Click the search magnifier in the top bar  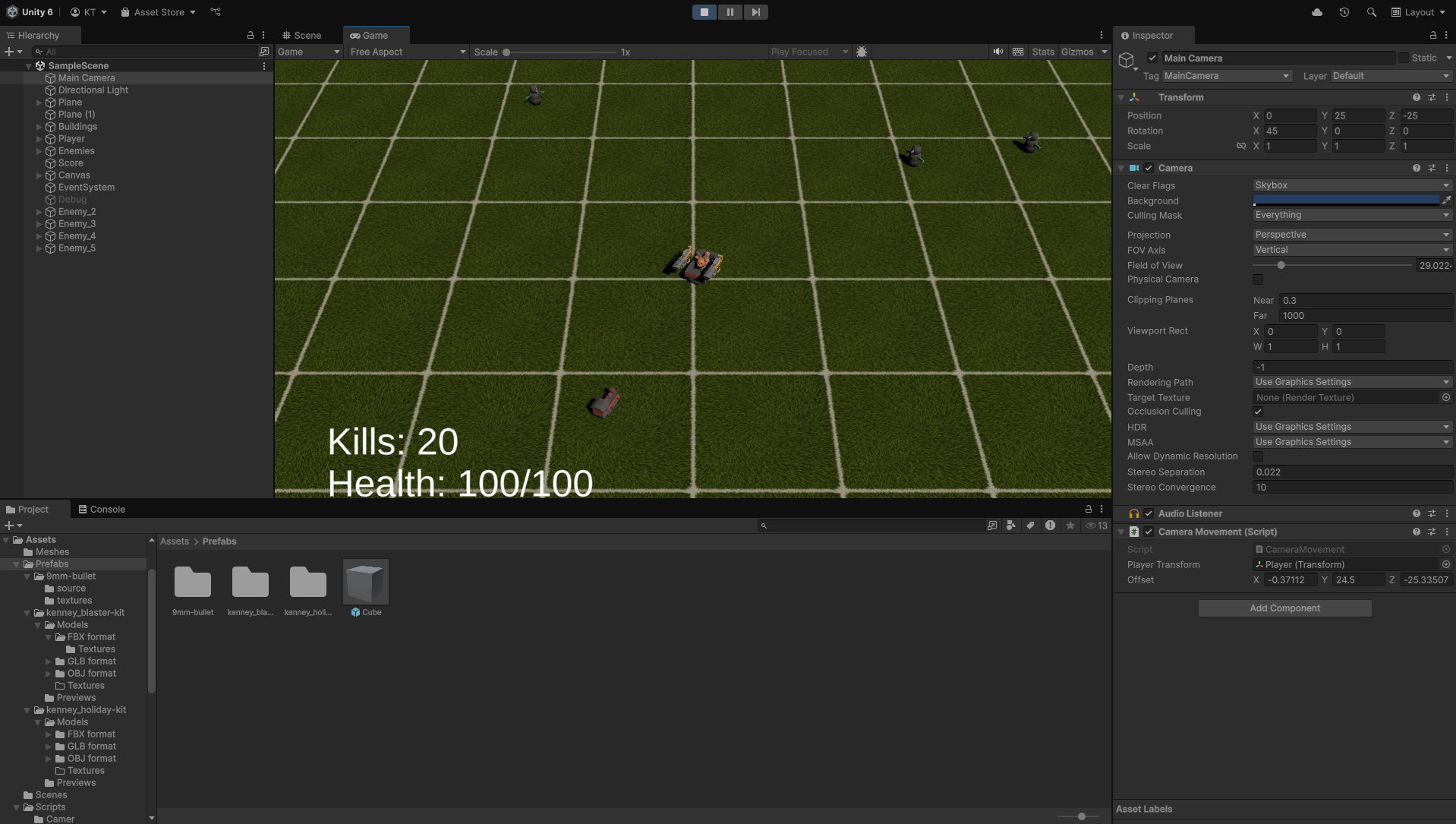[1371, 12]
